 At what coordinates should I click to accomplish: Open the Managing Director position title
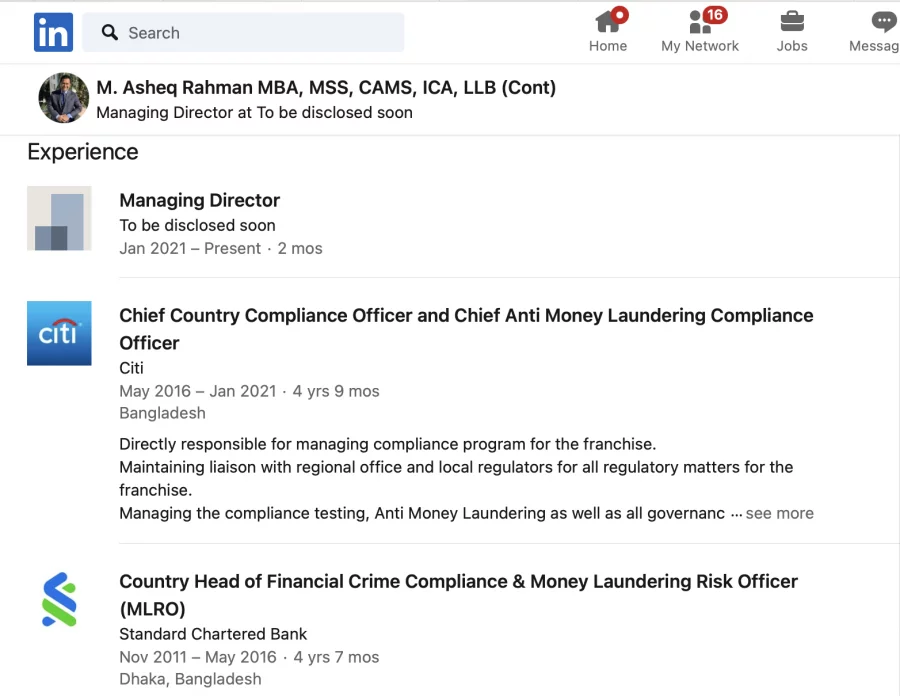coord(199,200)
